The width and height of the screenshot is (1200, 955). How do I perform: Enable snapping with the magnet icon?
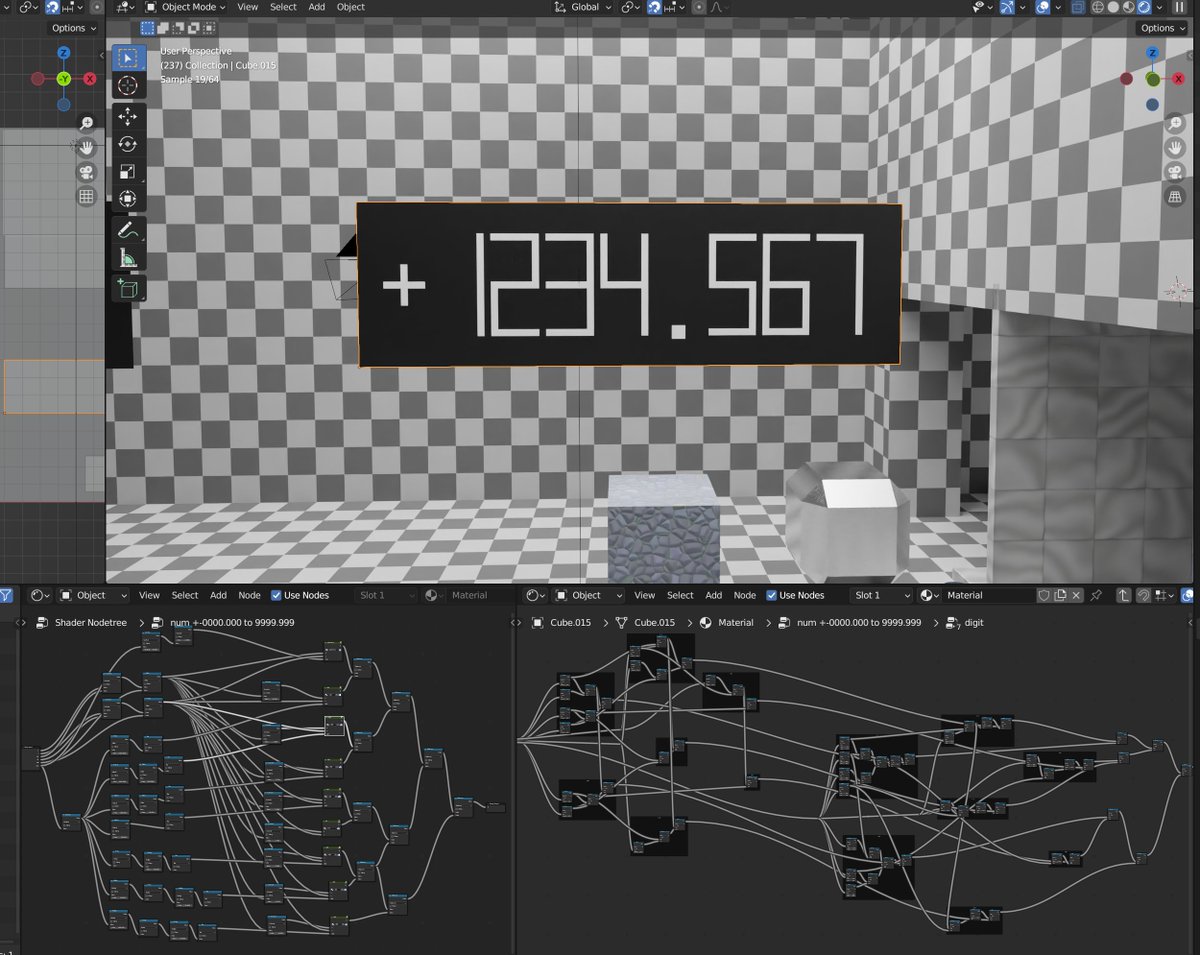[653, 7]
